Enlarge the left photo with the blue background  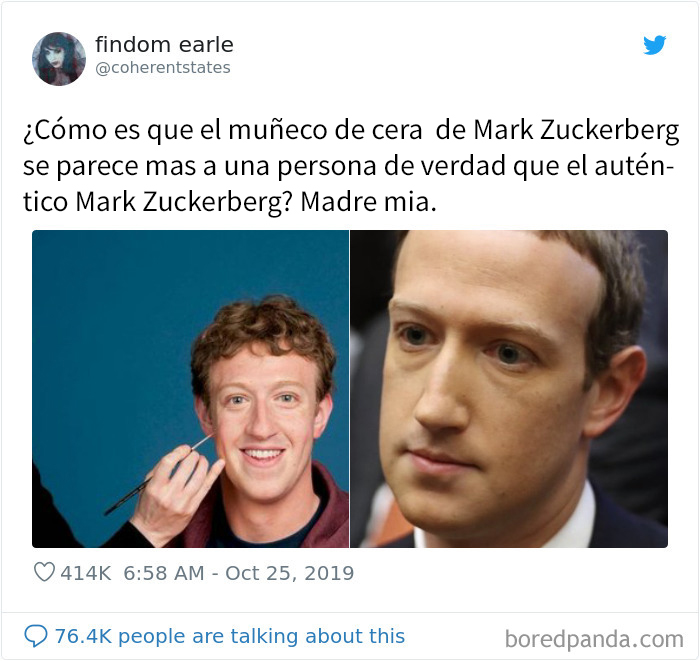(x=191, y=389)
